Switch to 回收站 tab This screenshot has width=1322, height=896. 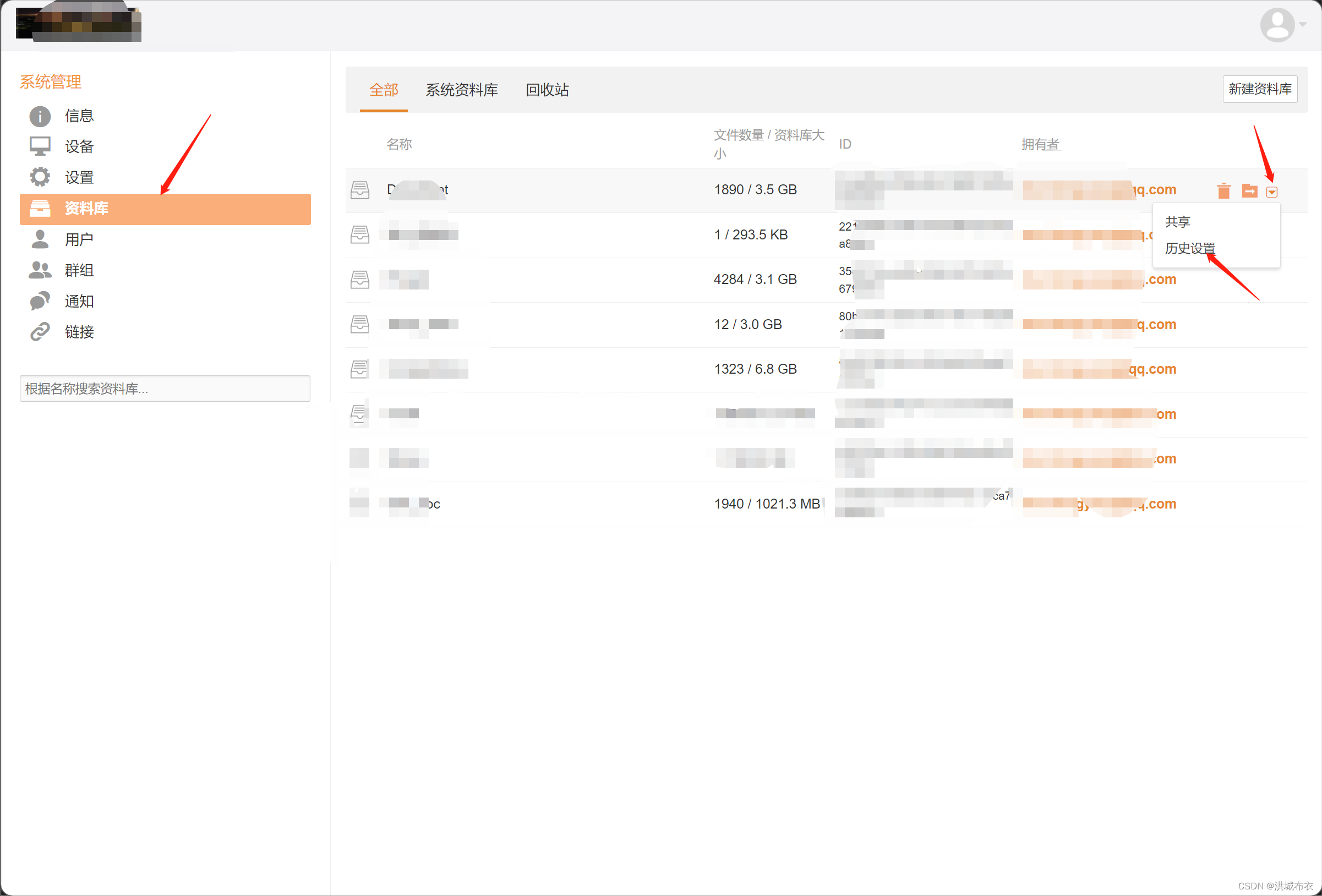point(547,90)
